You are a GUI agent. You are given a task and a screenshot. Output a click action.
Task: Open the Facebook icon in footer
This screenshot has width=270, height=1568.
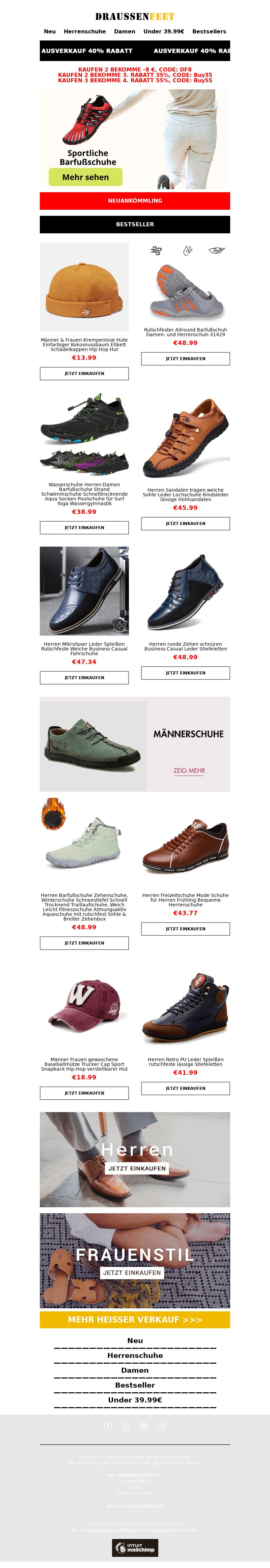[108, 1427]
